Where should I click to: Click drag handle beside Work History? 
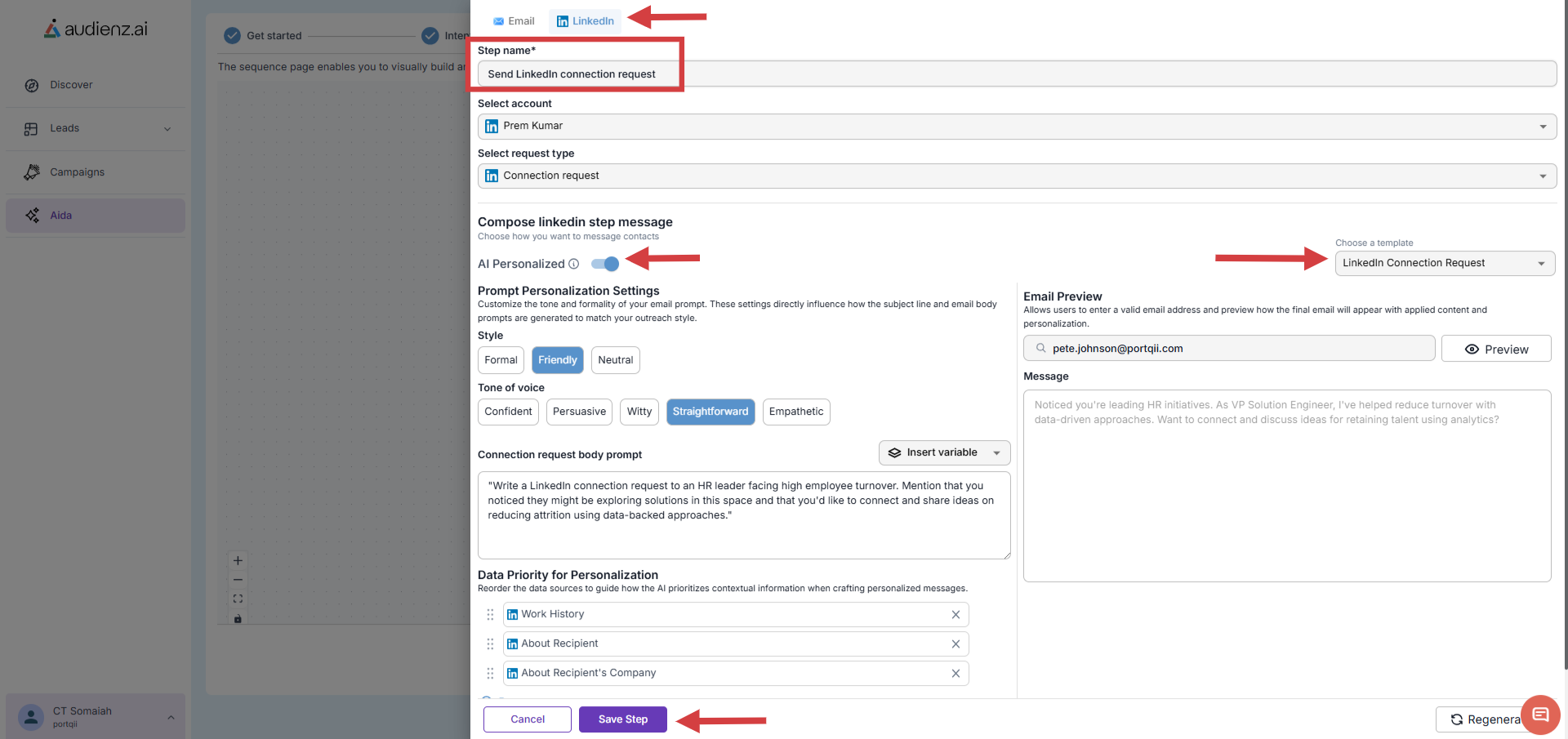click(490, 615)
